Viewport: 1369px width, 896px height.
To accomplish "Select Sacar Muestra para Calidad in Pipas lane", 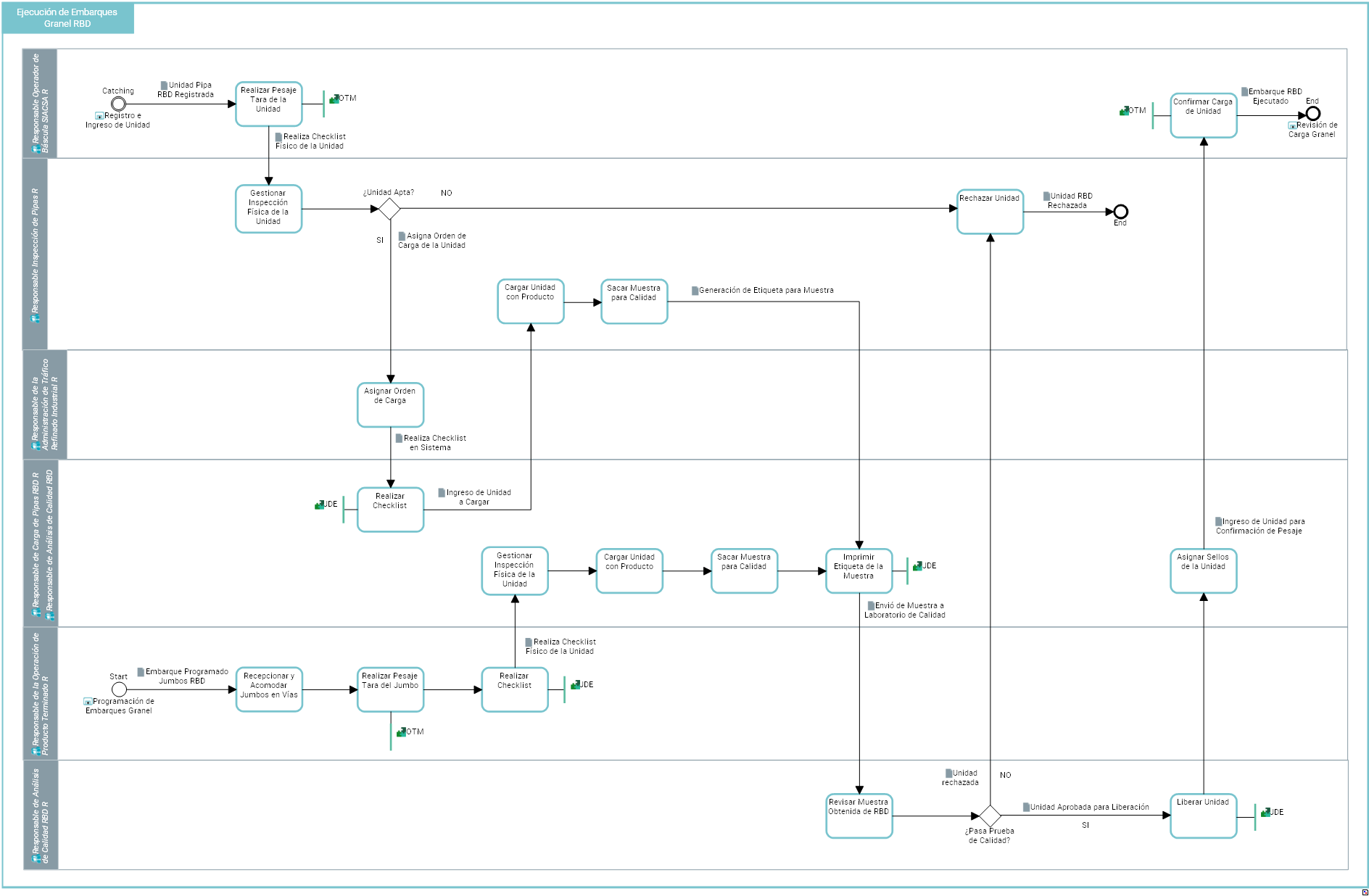I will [634, 302].
